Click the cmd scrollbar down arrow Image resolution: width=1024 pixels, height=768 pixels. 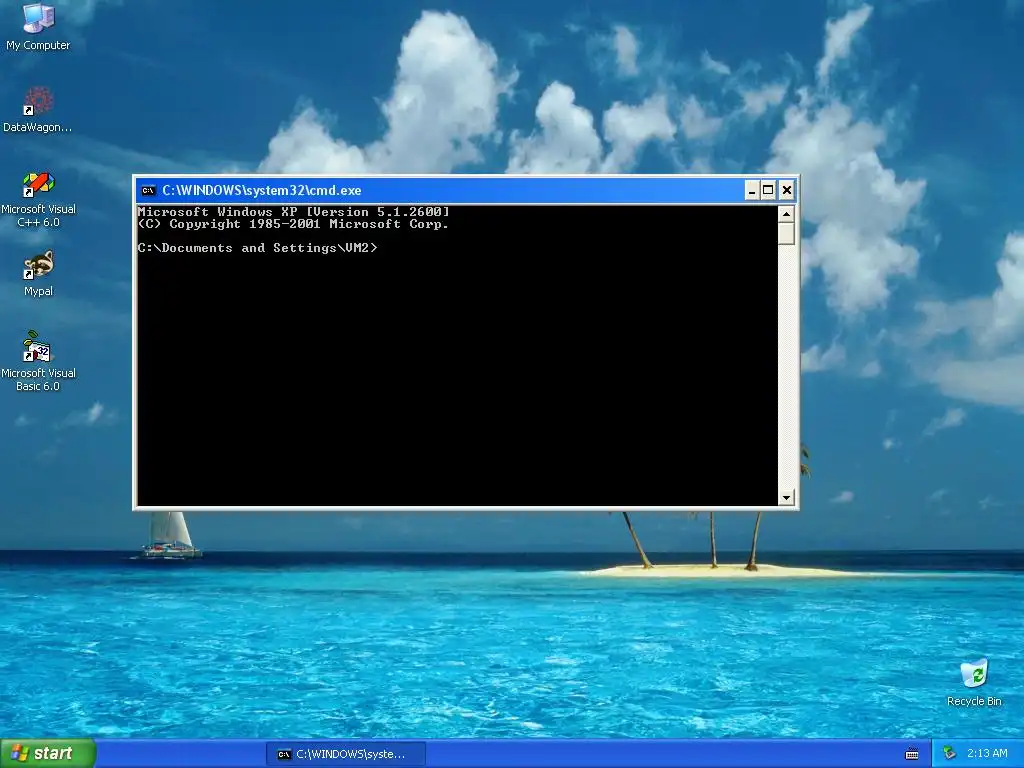point(786,498)
